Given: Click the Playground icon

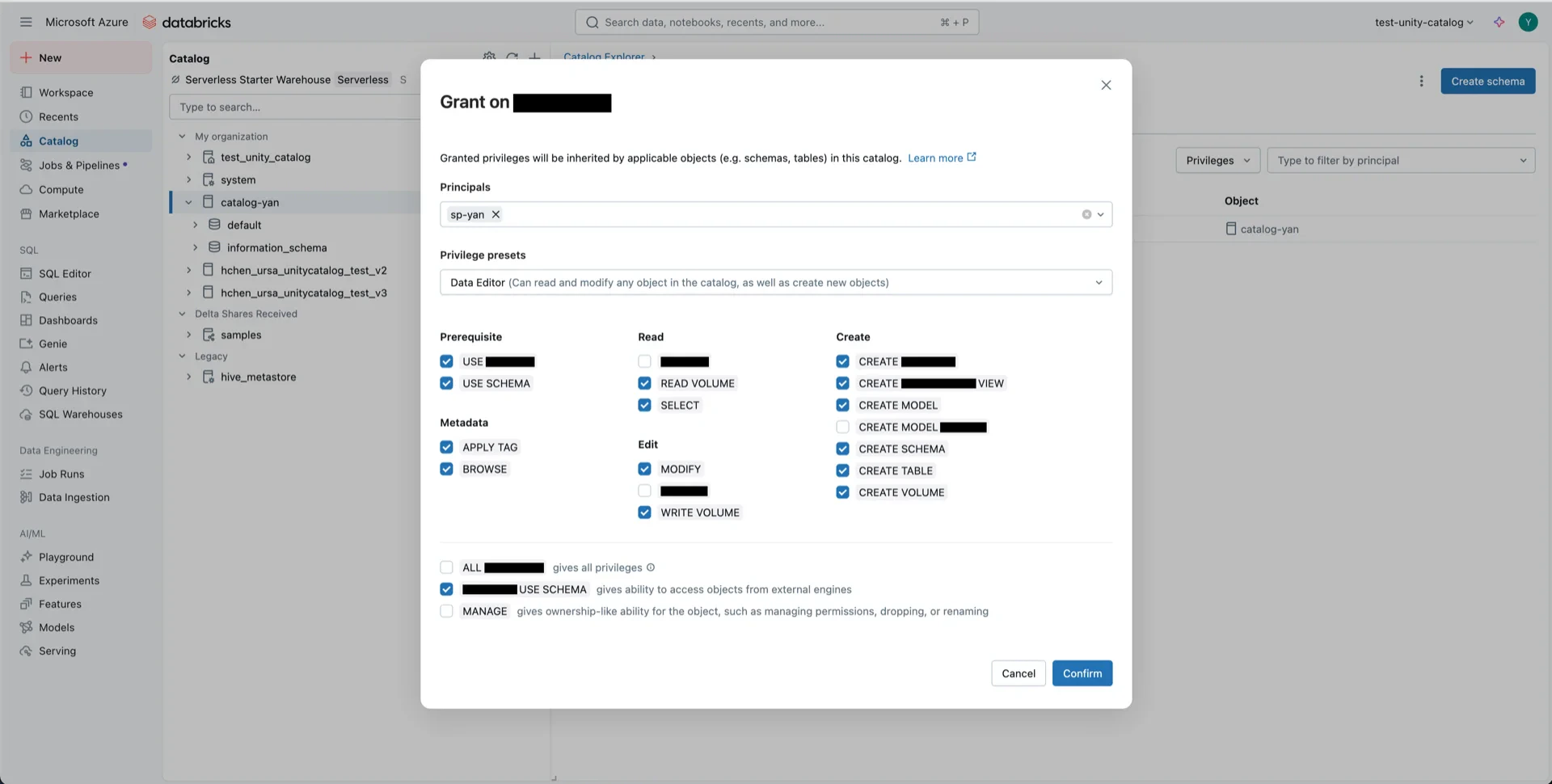Looking at the screenshot, I should tap(26, 557).
